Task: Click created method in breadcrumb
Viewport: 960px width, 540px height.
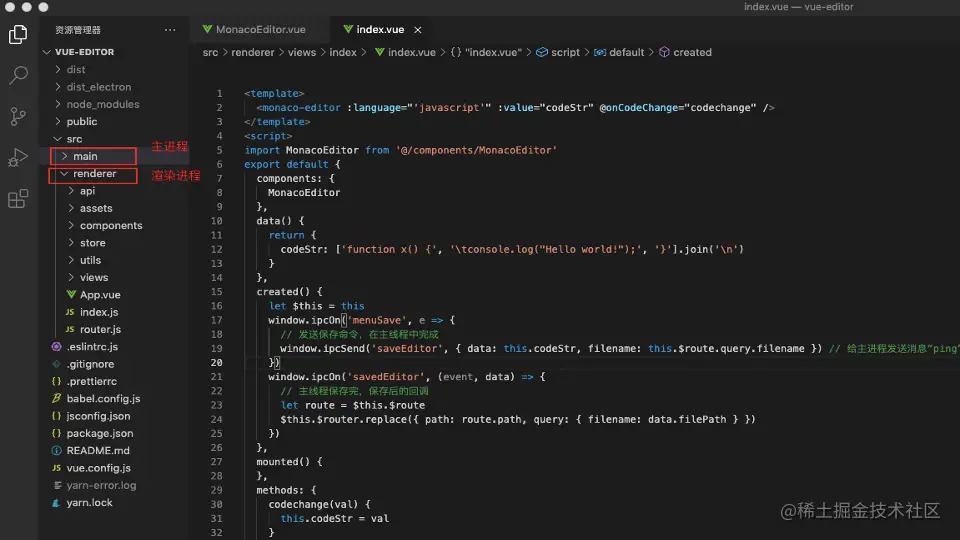Action: (x=686, y=52)
